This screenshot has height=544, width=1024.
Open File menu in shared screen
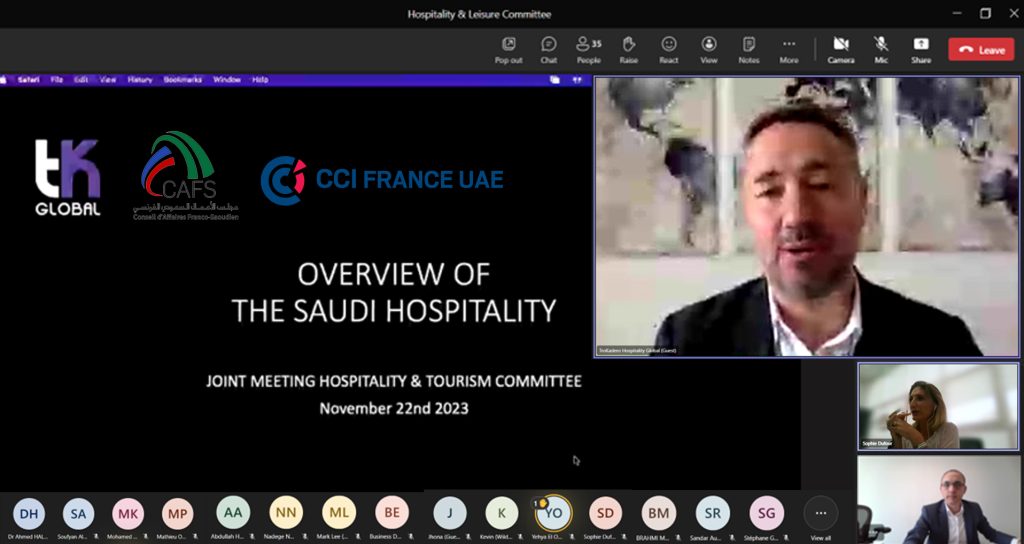57,80
